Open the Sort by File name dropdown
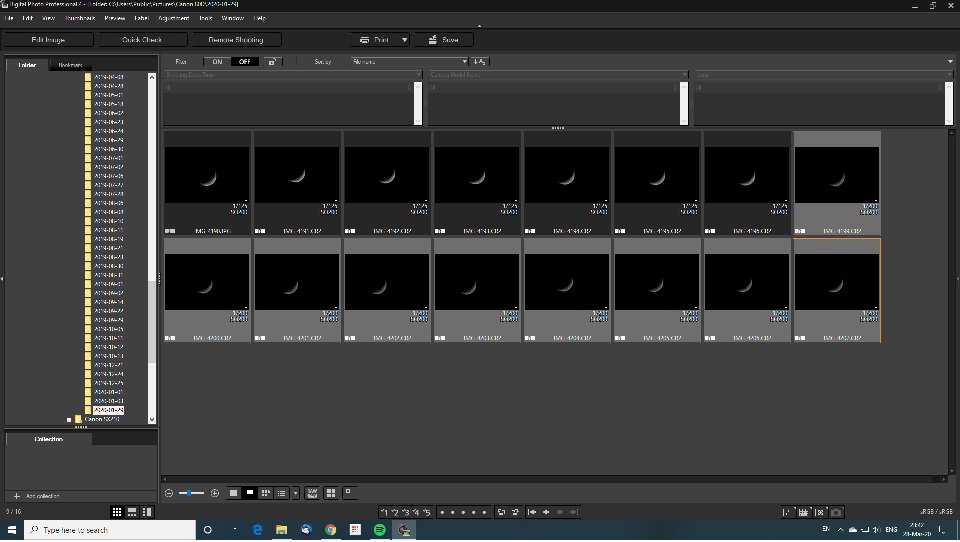Image resolution: width=960 pixels, height=542 pixels. point(408,62)
